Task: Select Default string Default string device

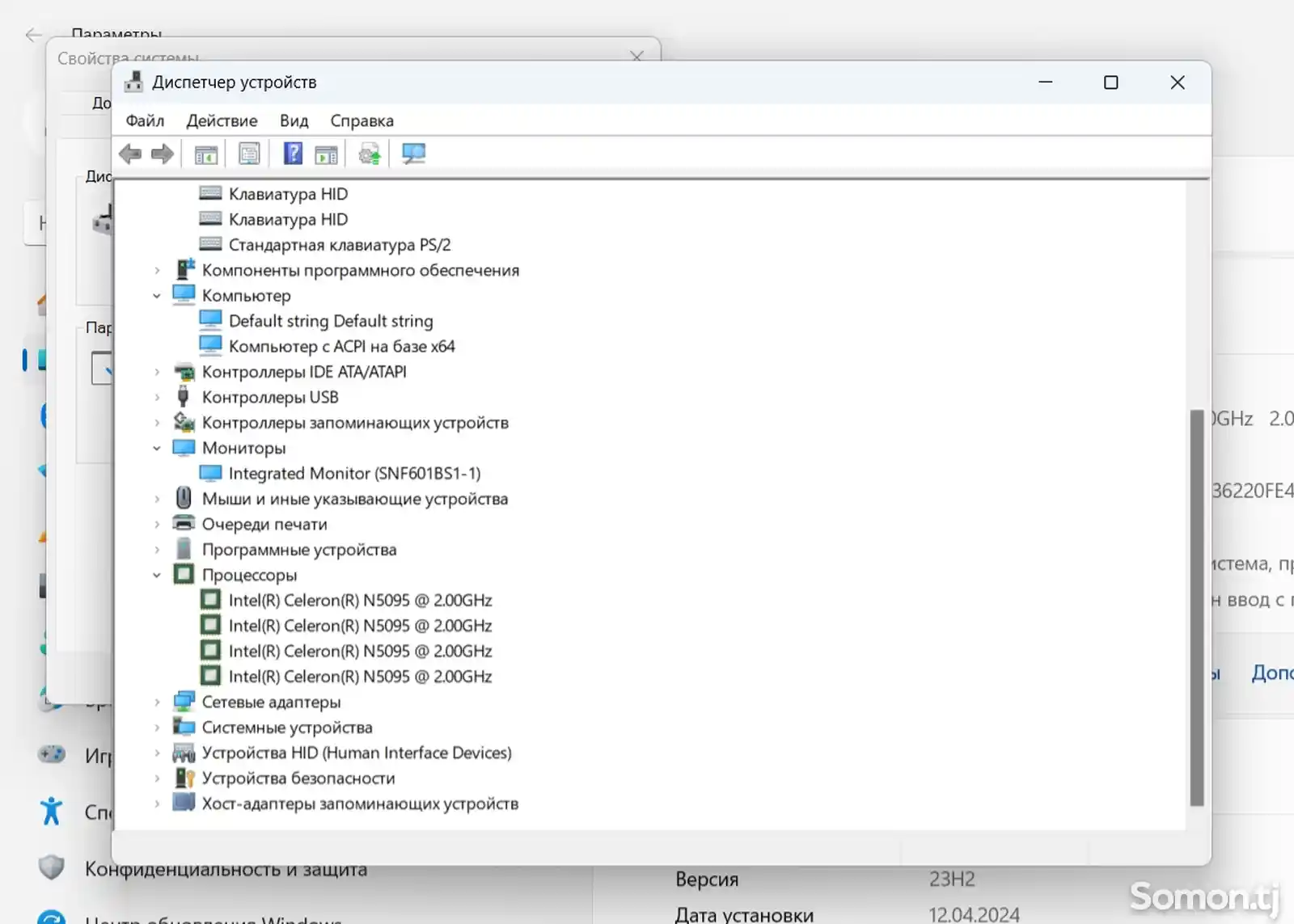Action: coord(331,321)
